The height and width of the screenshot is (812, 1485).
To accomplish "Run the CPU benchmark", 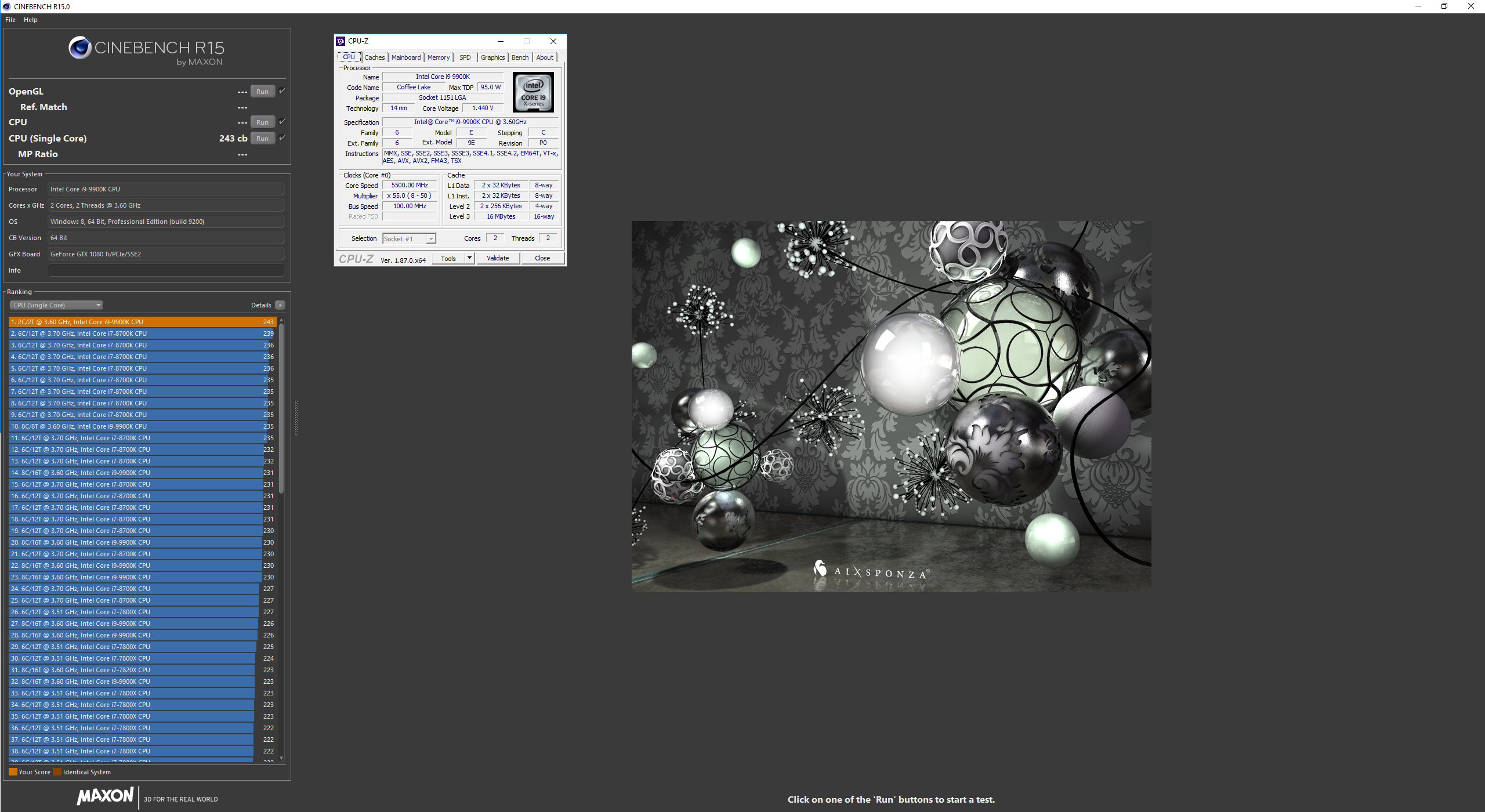I will pyautogui.click(x=262, y=122).
